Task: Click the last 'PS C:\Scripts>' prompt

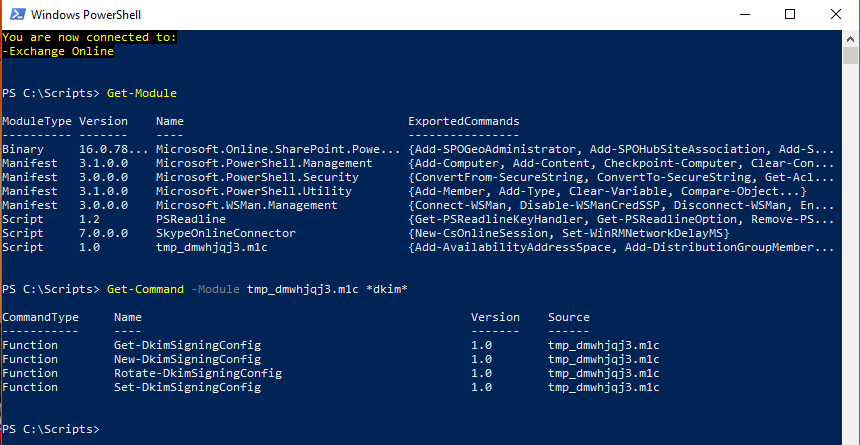Action: coord(51,429)
